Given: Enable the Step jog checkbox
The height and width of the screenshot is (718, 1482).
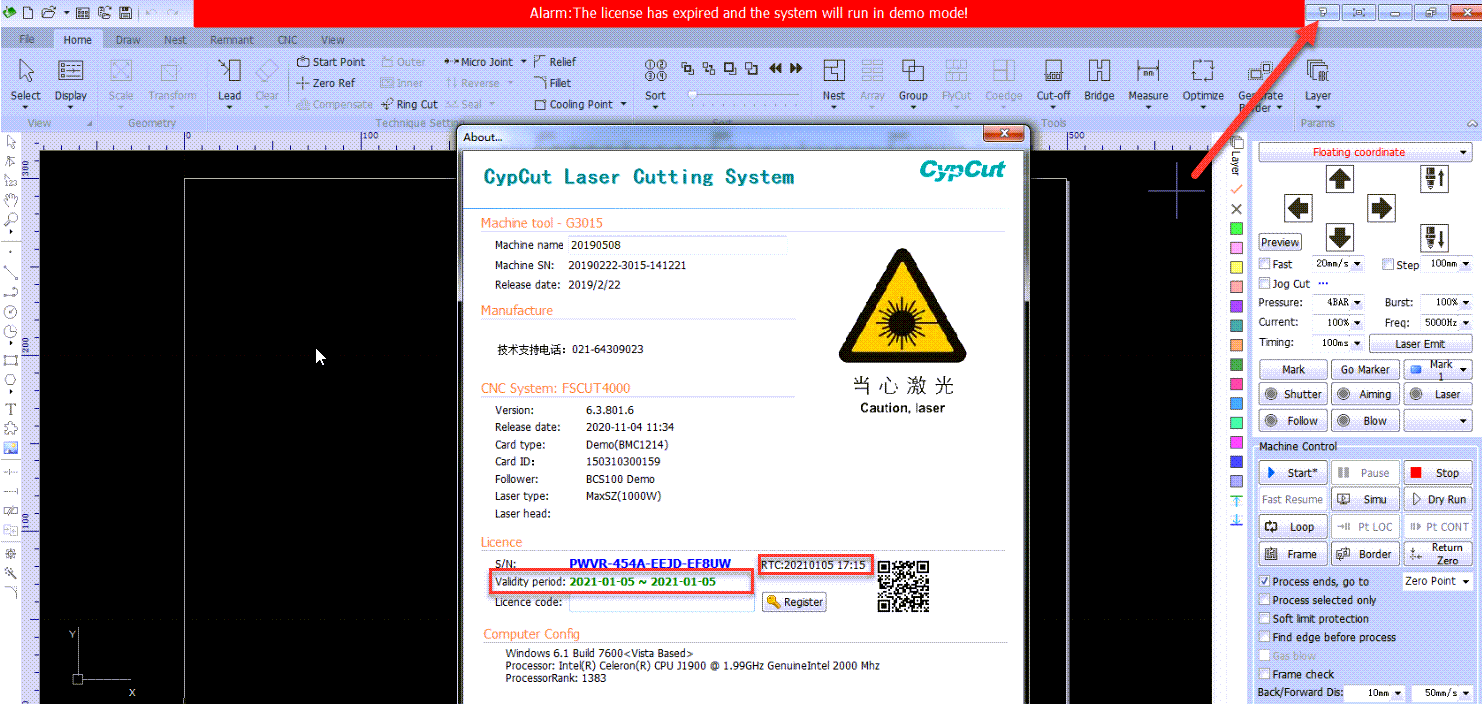Looking at the screenshot, I should (x=1388, y=264).
